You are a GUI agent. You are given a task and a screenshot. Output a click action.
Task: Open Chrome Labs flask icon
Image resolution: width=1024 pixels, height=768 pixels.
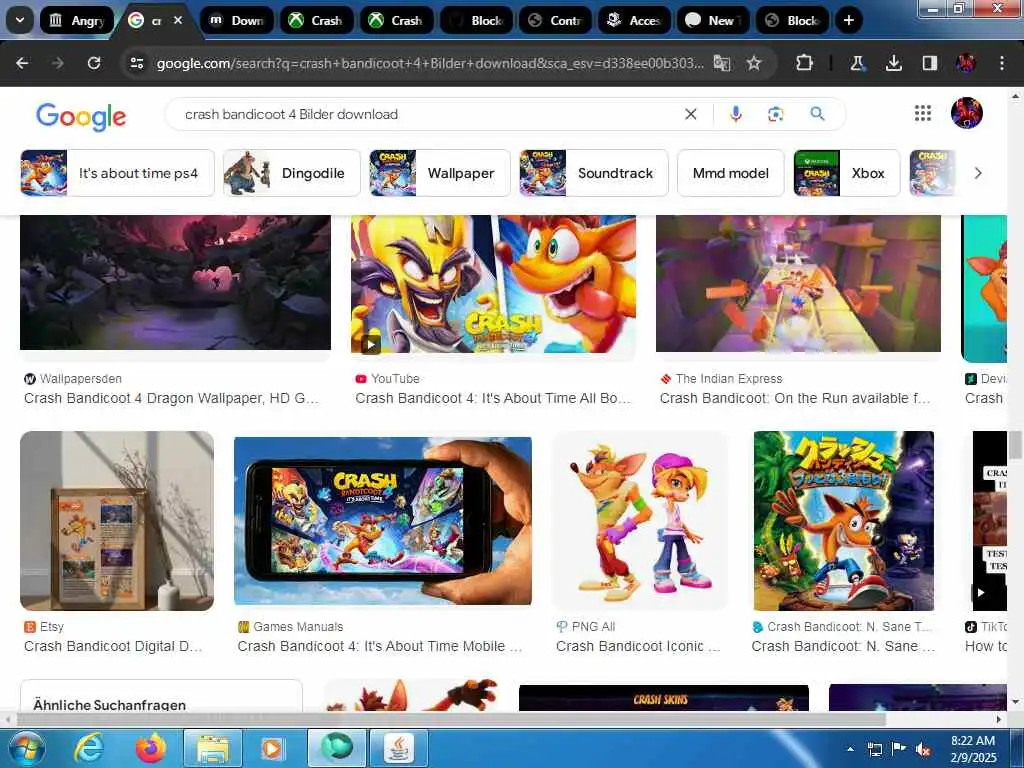point(857,63)
